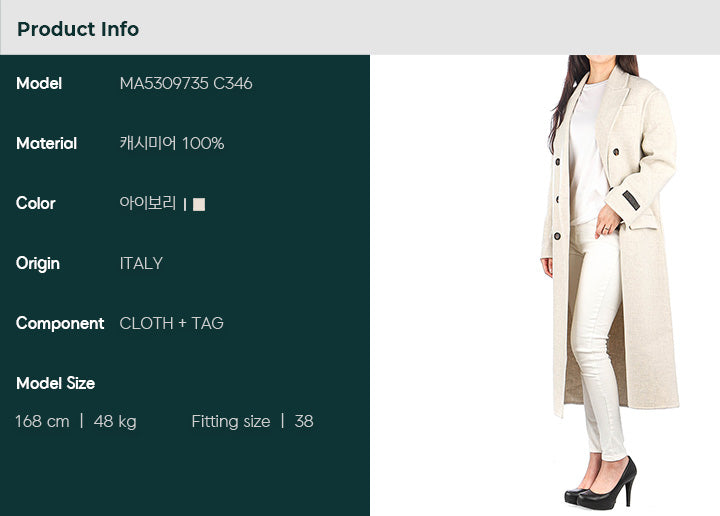Click the Material label

click(46, 144)
